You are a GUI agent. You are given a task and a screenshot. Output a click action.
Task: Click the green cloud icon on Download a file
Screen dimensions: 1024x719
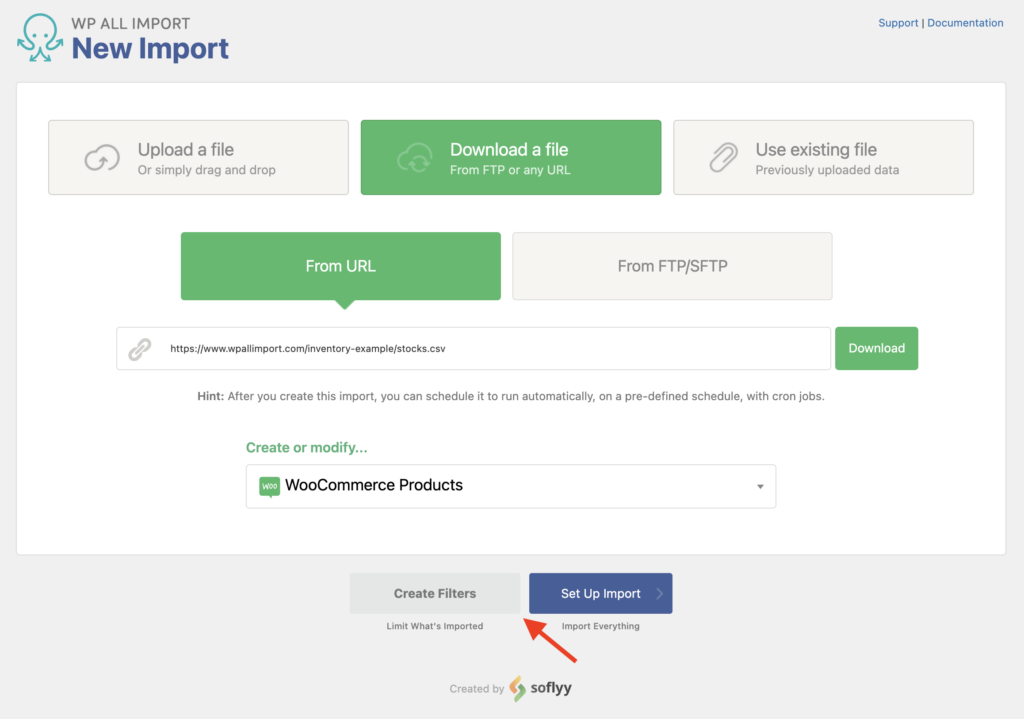(415, 156)
